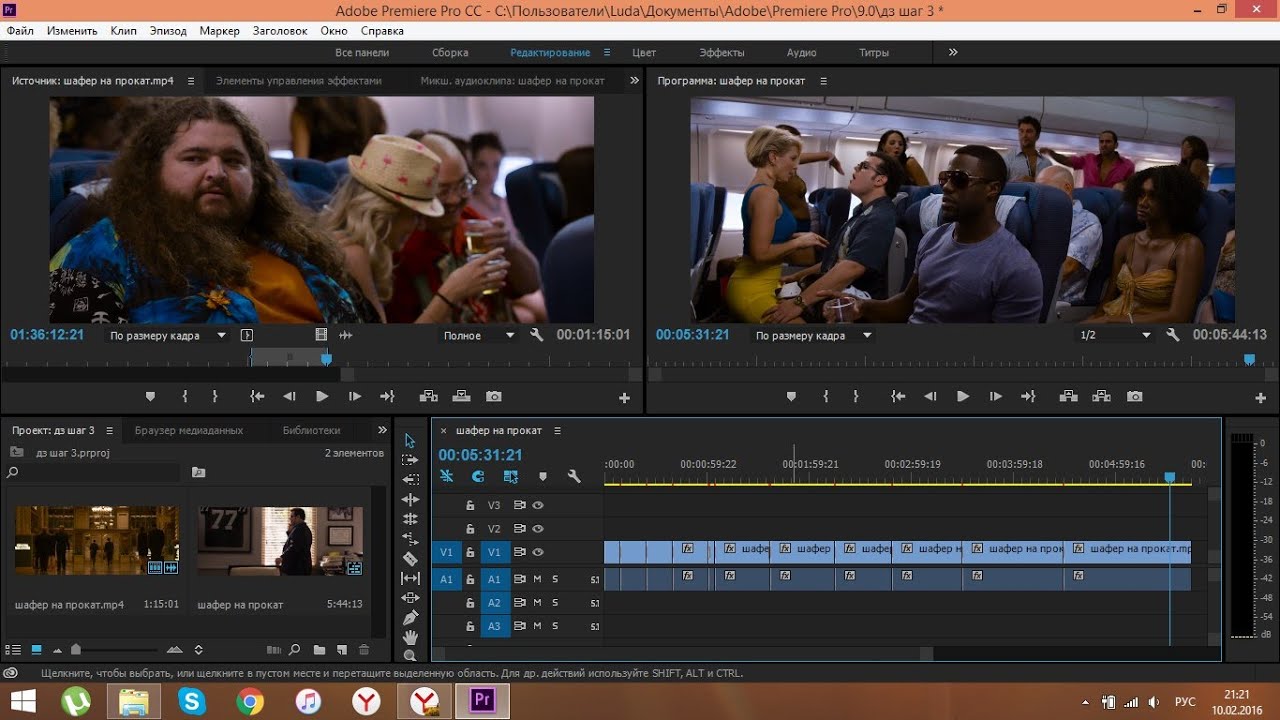Open the timeline sequence panel menu
This screenshot has width=1280, height=720.
pos(557,430)
